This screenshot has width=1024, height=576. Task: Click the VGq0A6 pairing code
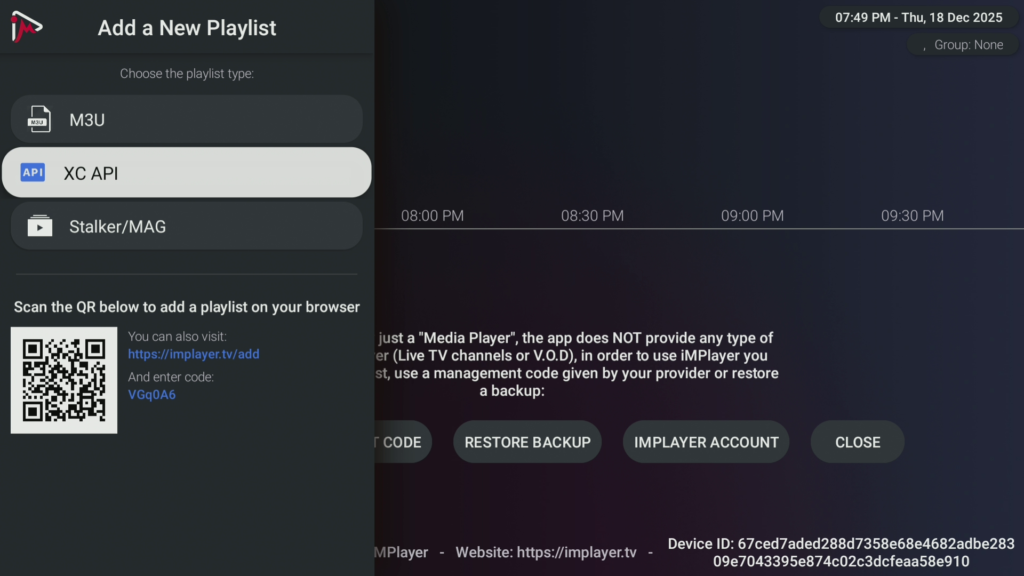152,394
